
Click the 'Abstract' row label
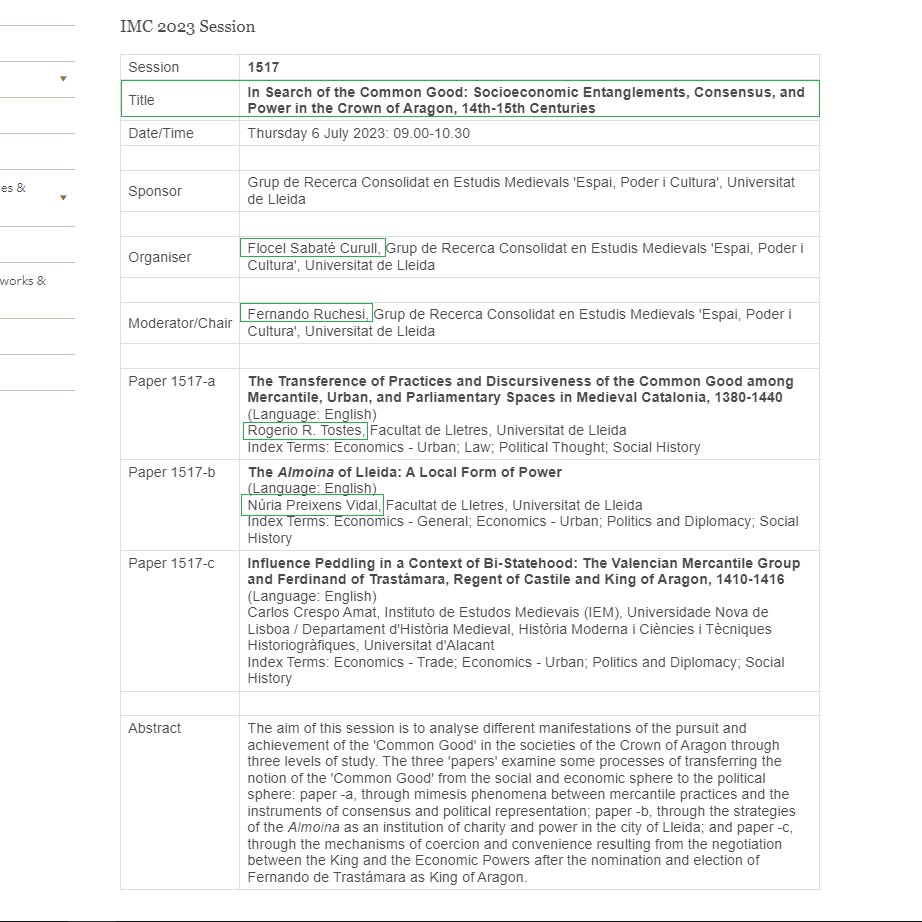(x=155, y=728)
